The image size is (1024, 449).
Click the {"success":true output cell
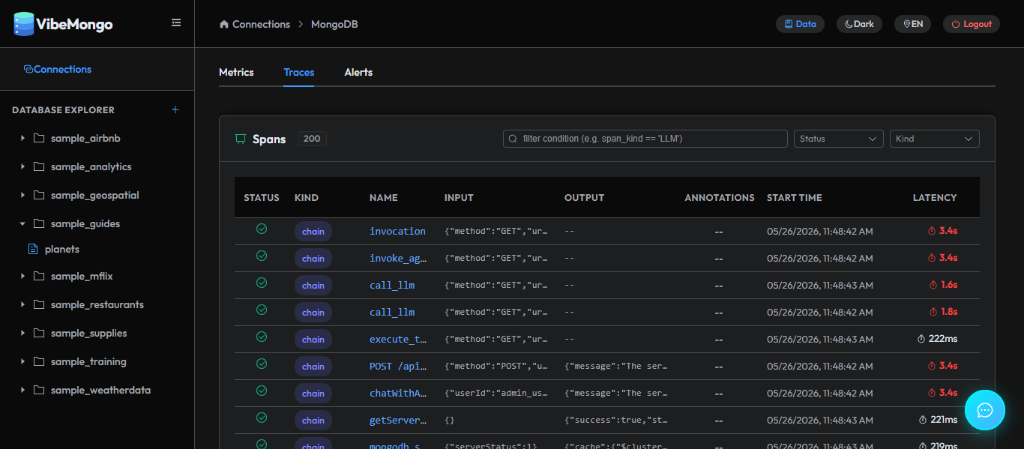pos(615,420)
